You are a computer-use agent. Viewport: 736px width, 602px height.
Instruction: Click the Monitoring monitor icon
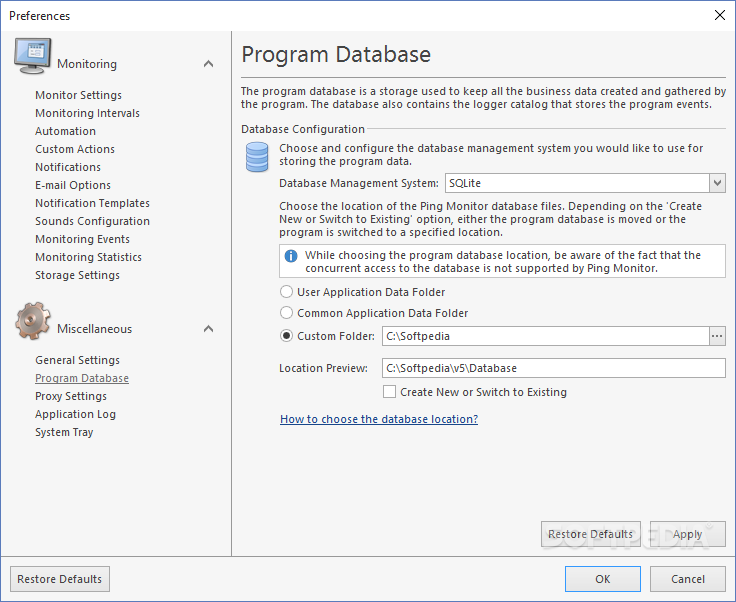32,57
